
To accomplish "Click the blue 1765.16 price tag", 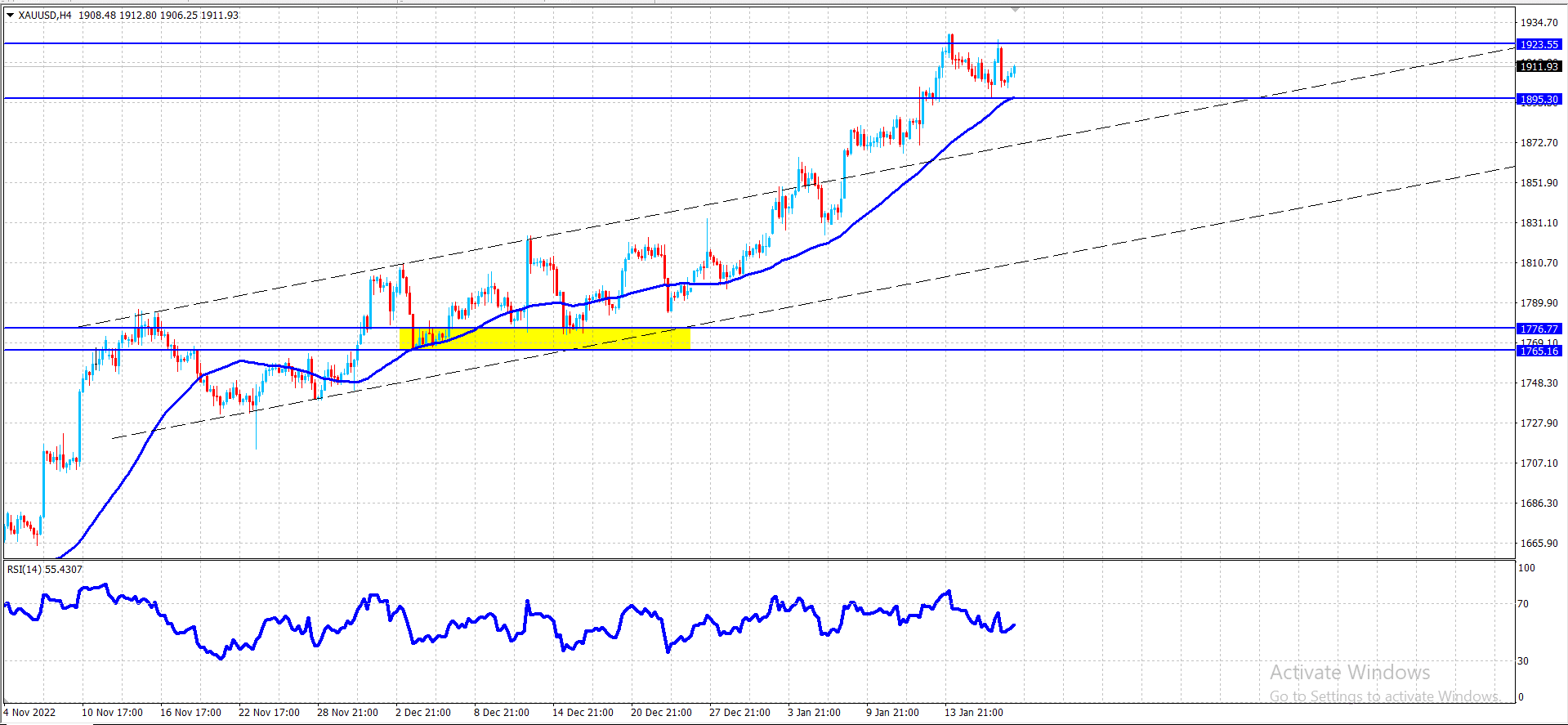I will (1539, 351).
